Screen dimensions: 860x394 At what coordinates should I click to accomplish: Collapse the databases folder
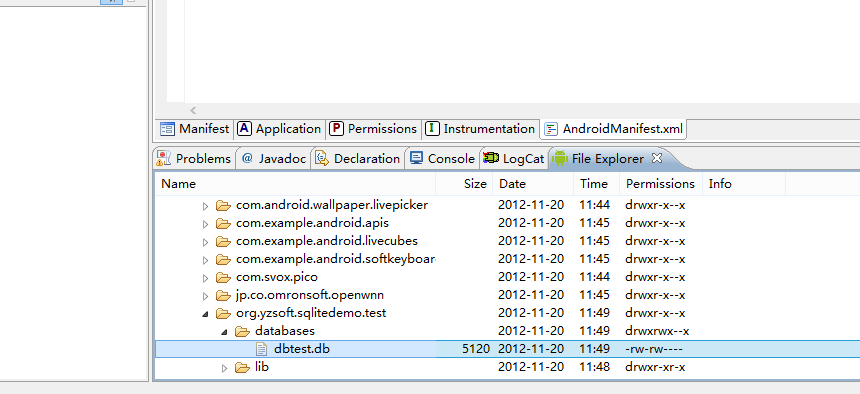(224, 332)
